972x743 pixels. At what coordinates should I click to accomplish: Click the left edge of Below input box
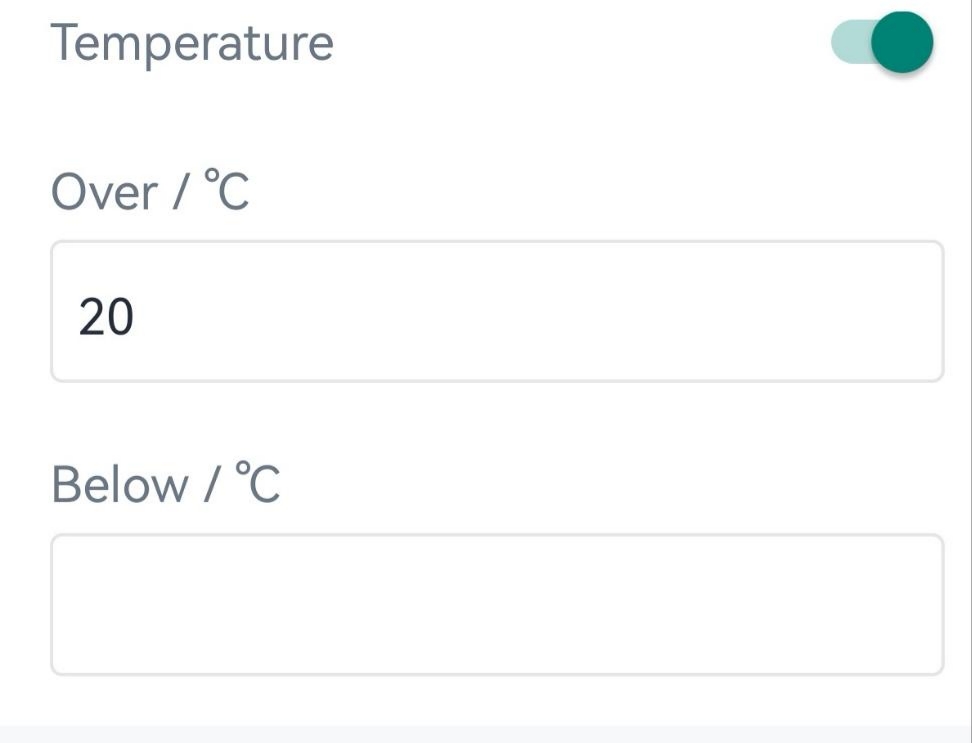(70, 604)
